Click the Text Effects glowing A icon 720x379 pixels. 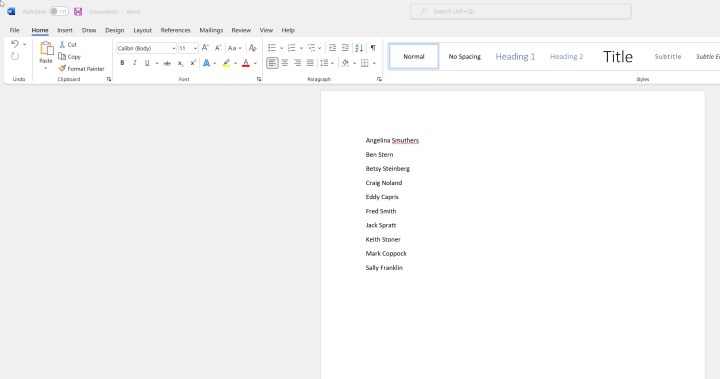207,63
